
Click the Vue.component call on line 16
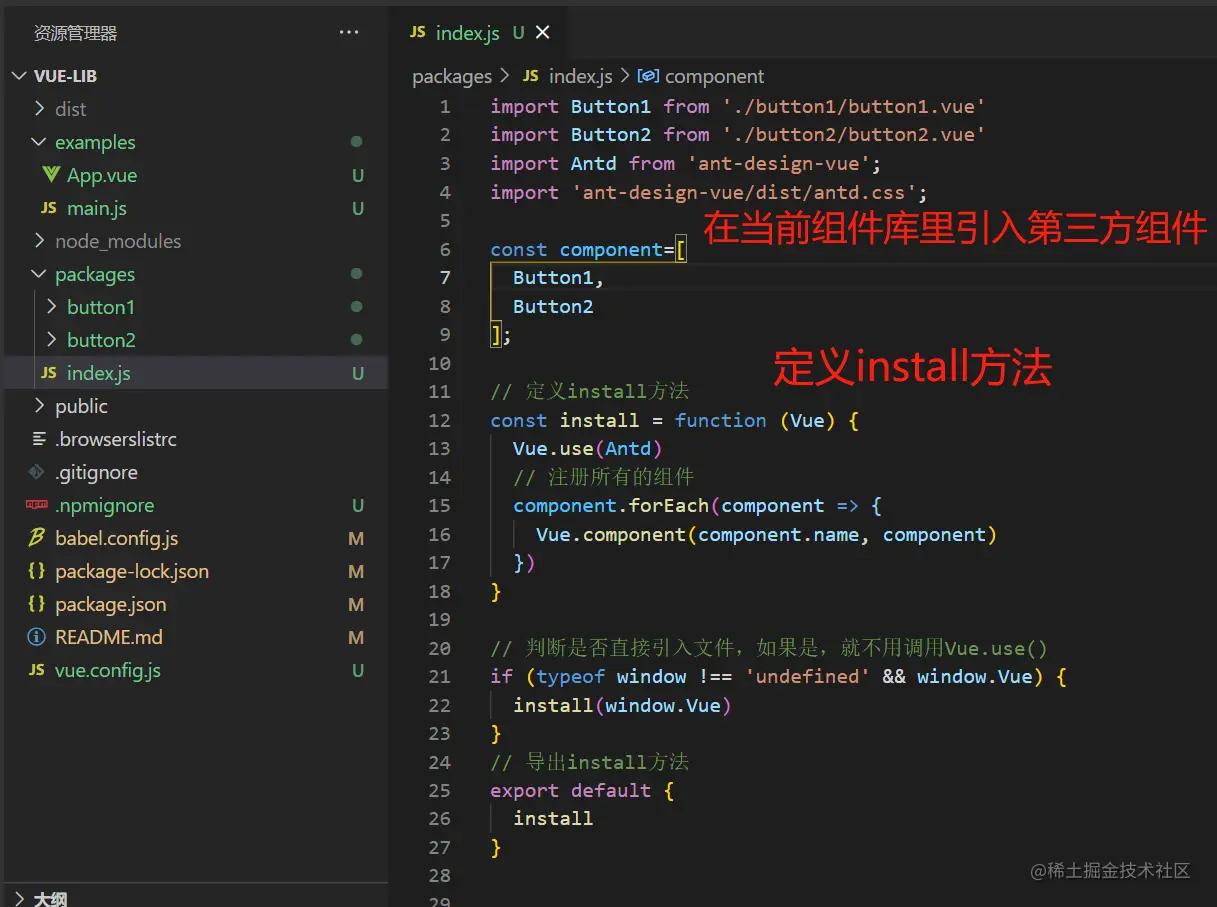tap(766, 534)
